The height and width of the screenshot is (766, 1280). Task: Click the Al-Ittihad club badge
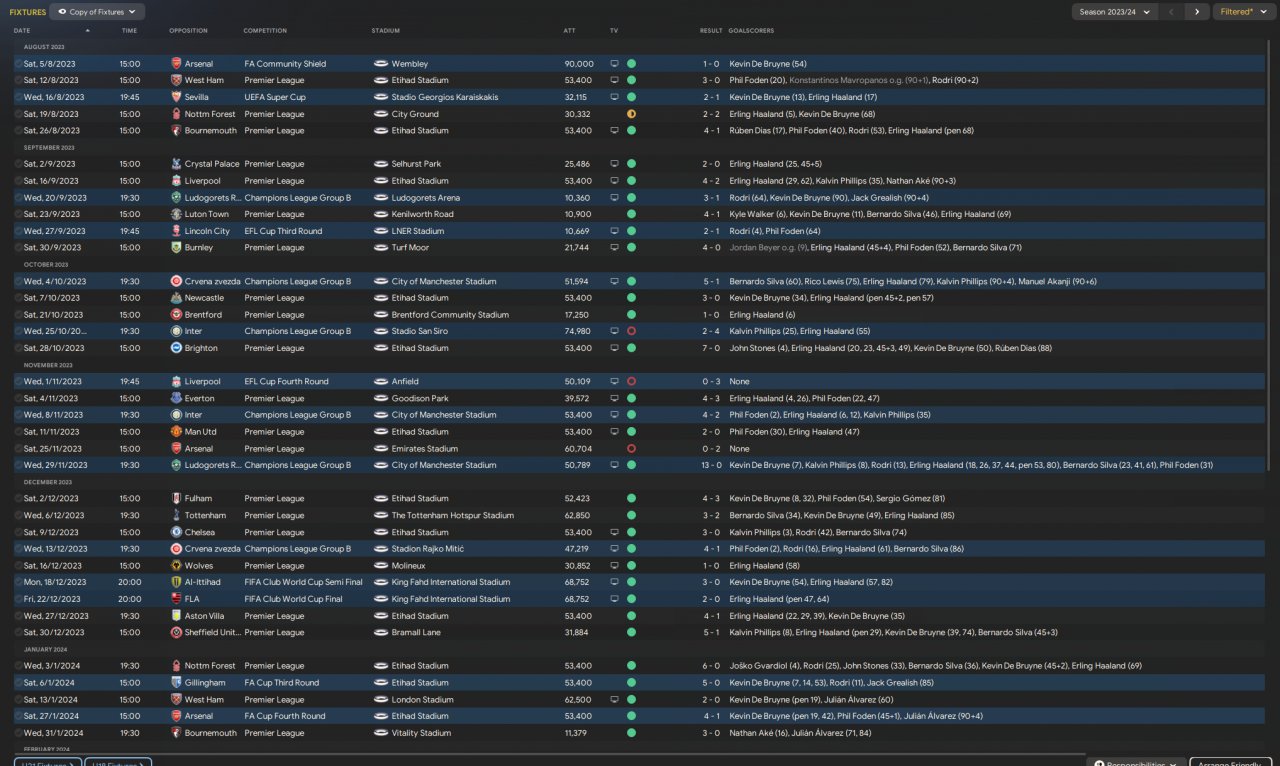pos(177,582)
